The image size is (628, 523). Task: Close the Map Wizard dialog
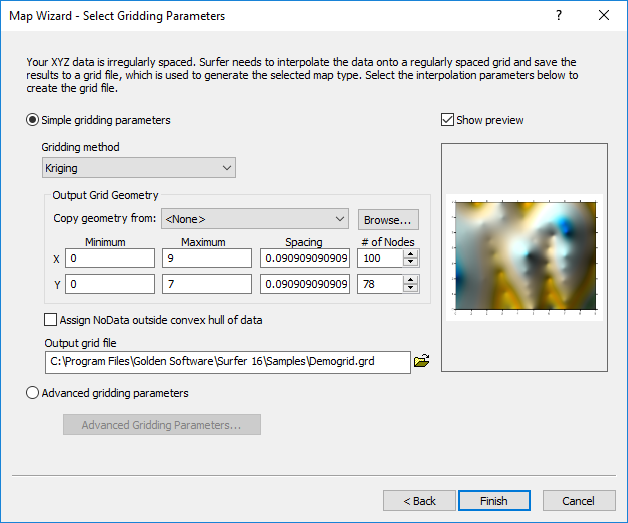pos(604,16)
